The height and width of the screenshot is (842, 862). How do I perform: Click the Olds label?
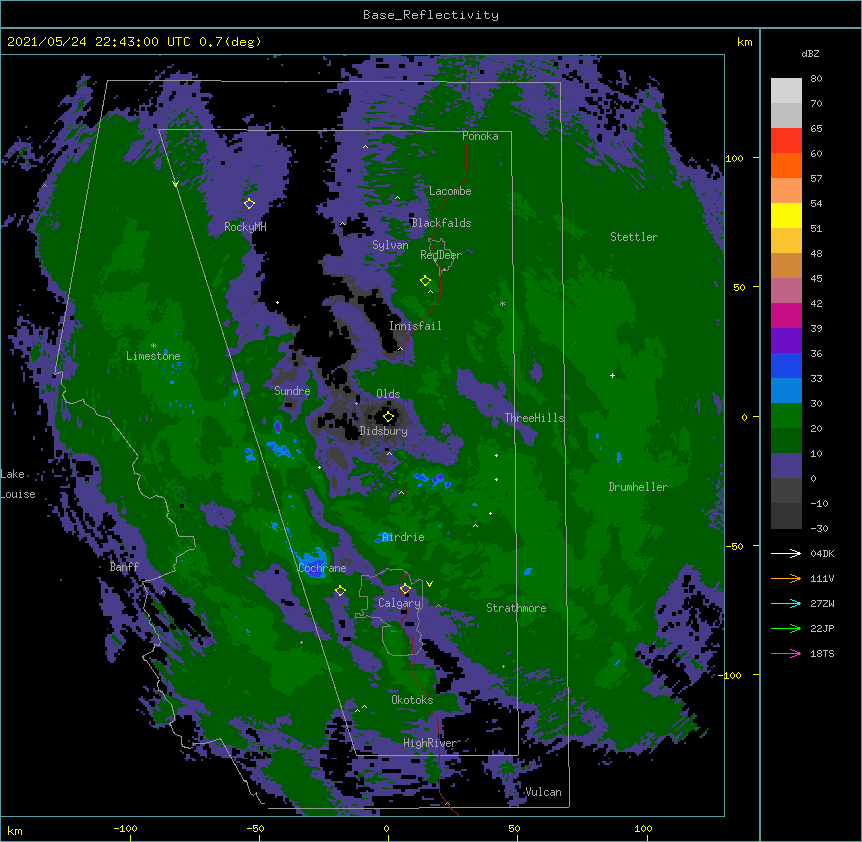(388, 394)
